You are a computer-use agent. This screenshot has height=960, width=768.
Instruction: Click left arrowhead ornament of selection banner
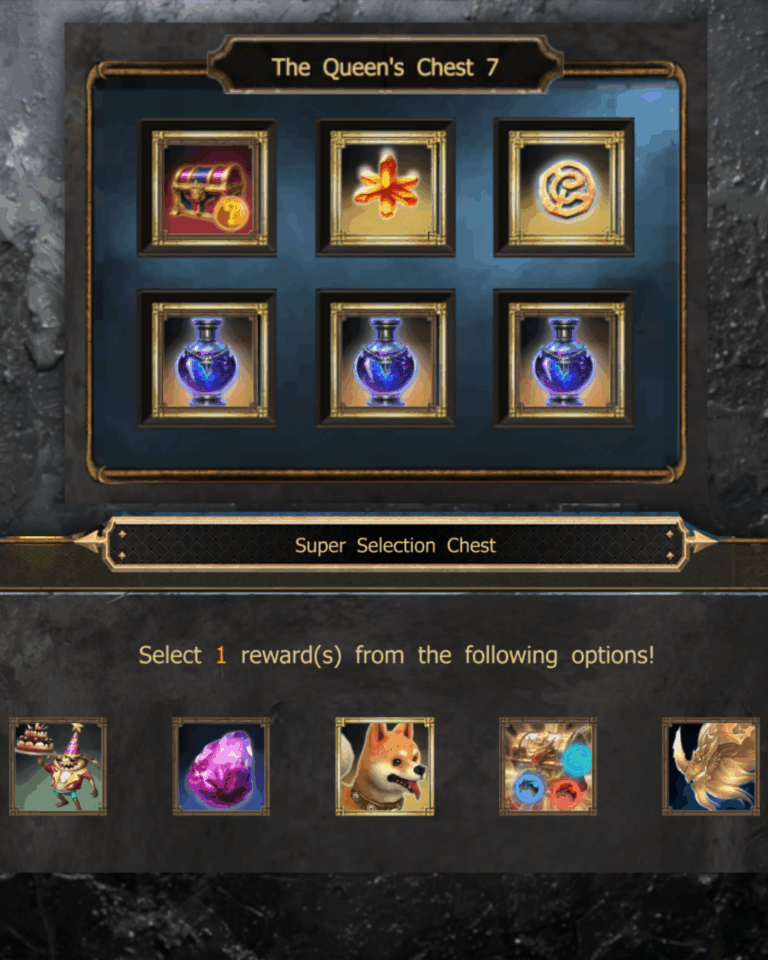click(x=88, y=541)
